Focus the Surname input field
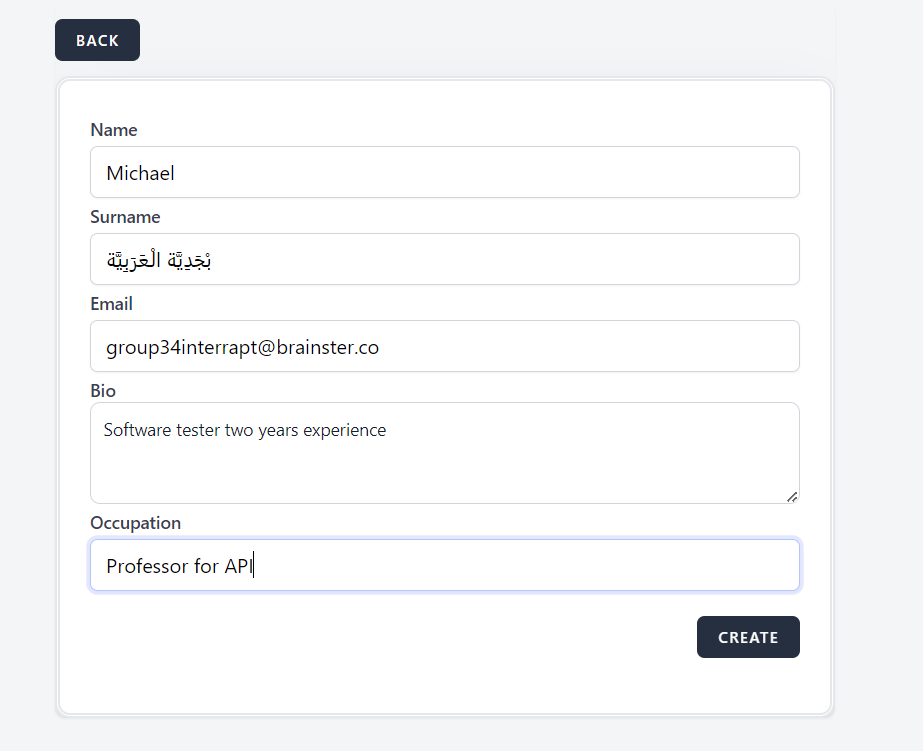 point(444,259)
